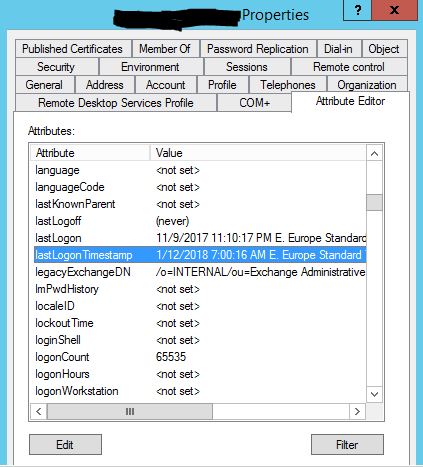
Task: Switch to the Security tab
Action: (x=57, y=67)
